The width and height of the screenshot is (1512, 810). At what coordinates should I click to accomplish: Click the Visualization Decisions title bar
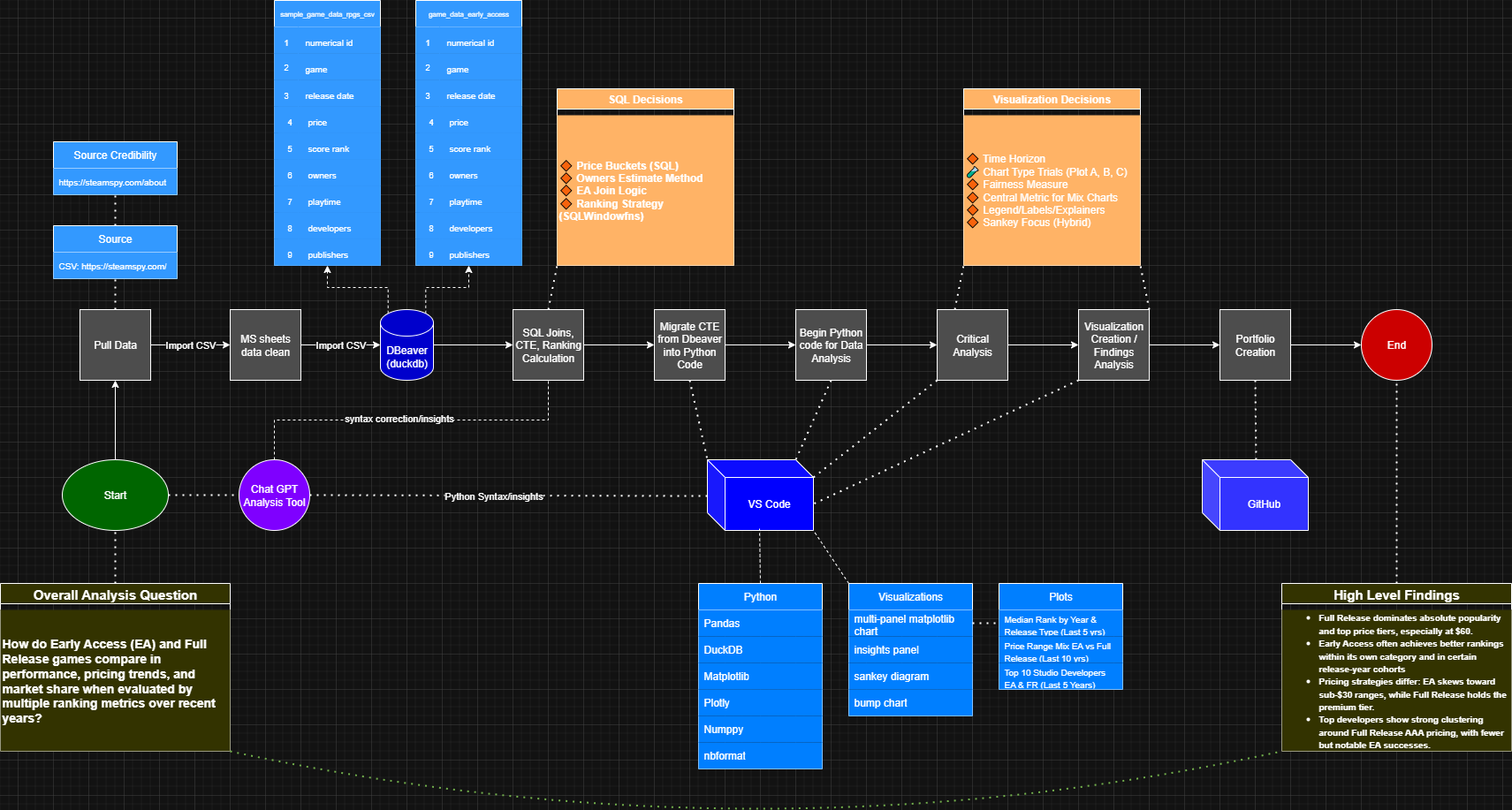click(1052, 100)
